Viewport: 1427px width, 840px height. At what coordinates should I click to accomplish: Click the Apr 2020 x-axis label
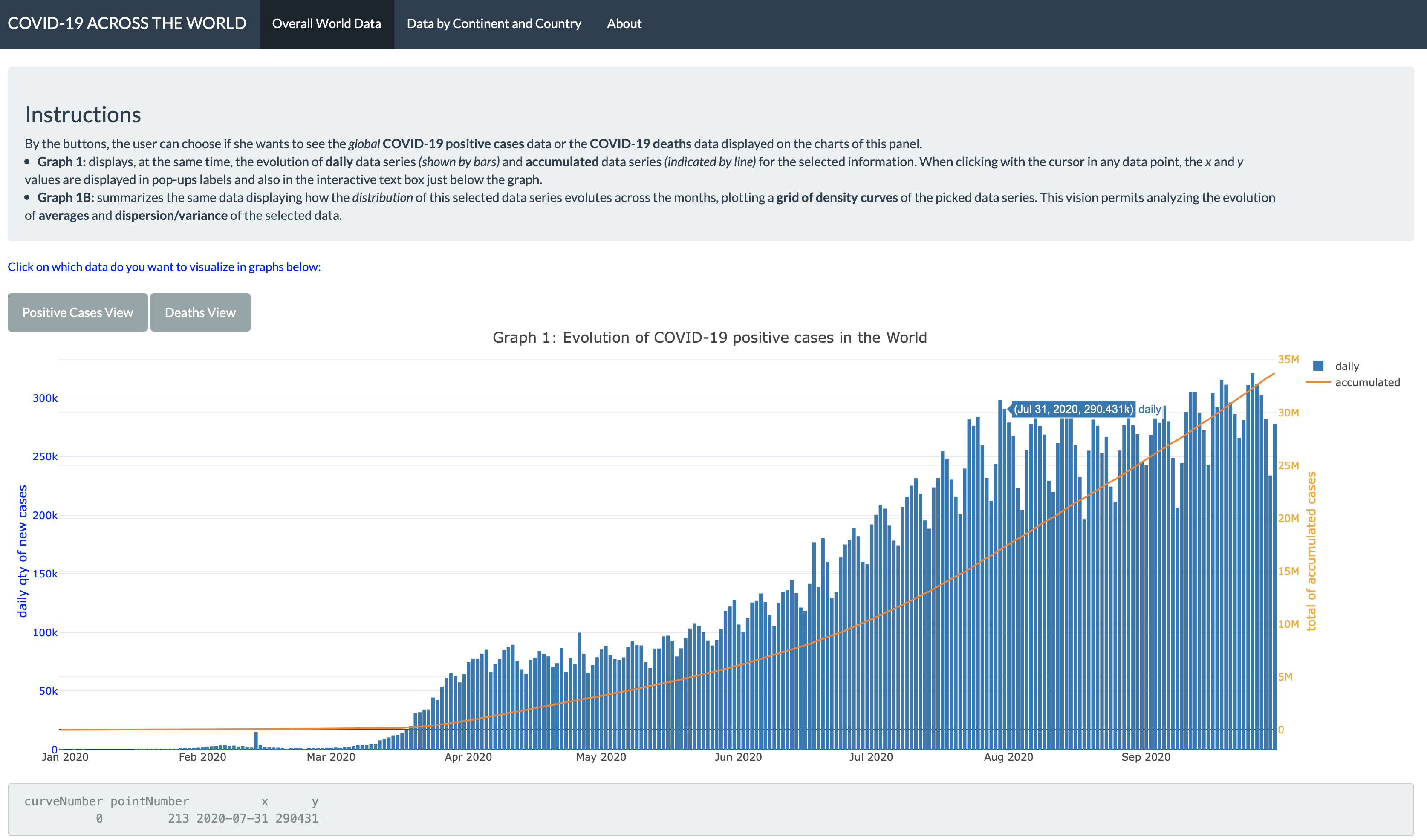point(468,757)
